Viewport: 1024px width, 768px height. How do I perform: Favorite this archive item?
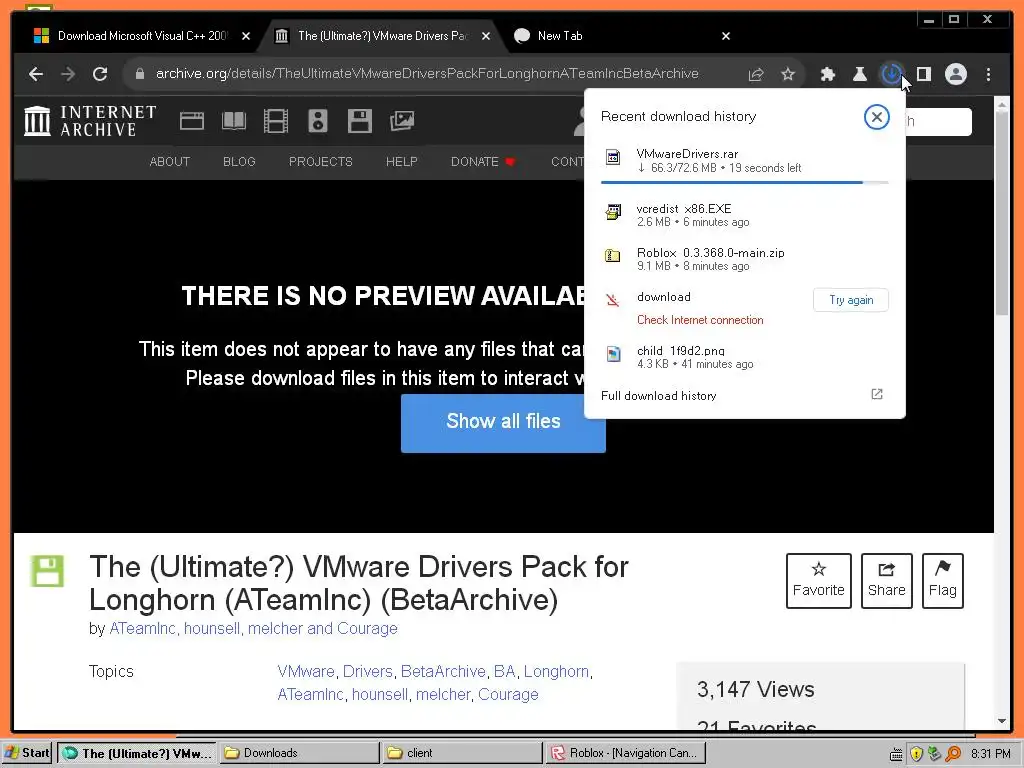coord(818,581)
